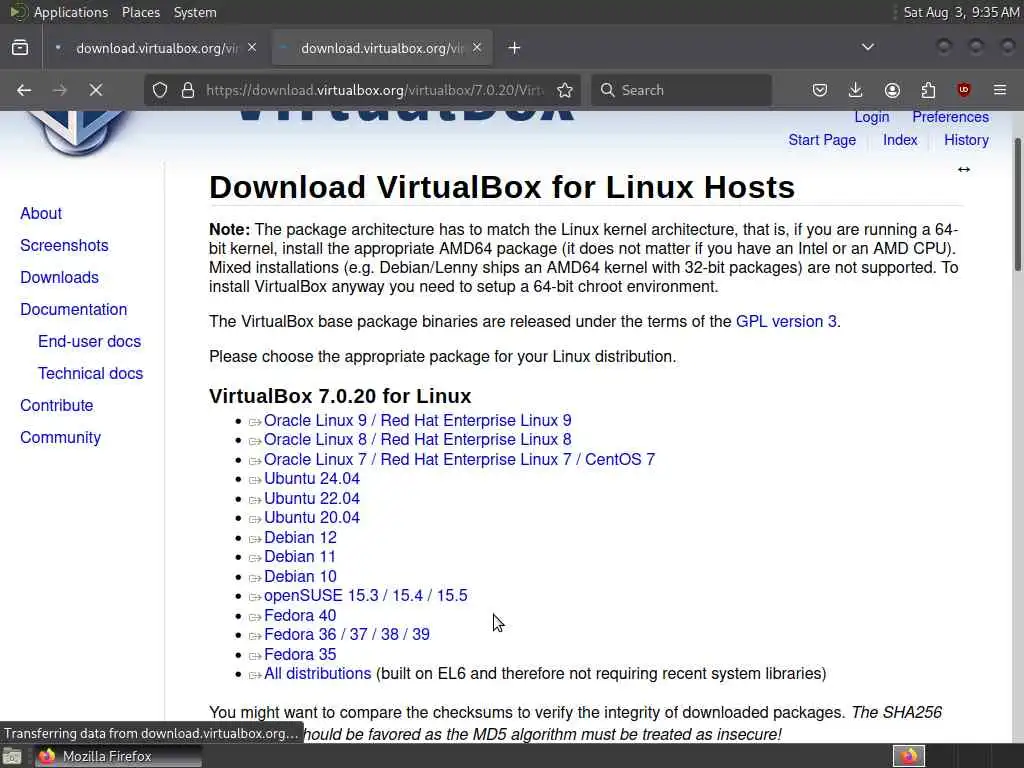Download the Ubuntu 22.04 package

pyautogui.click(x=312, y=499)
